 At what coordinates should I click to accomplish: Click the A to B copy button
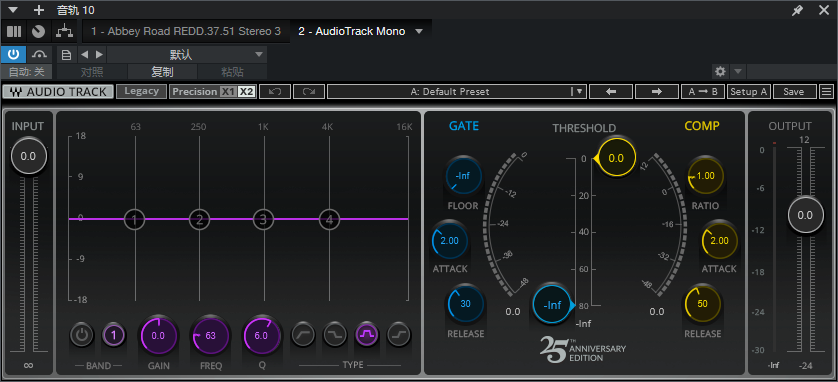click(703, 92)
